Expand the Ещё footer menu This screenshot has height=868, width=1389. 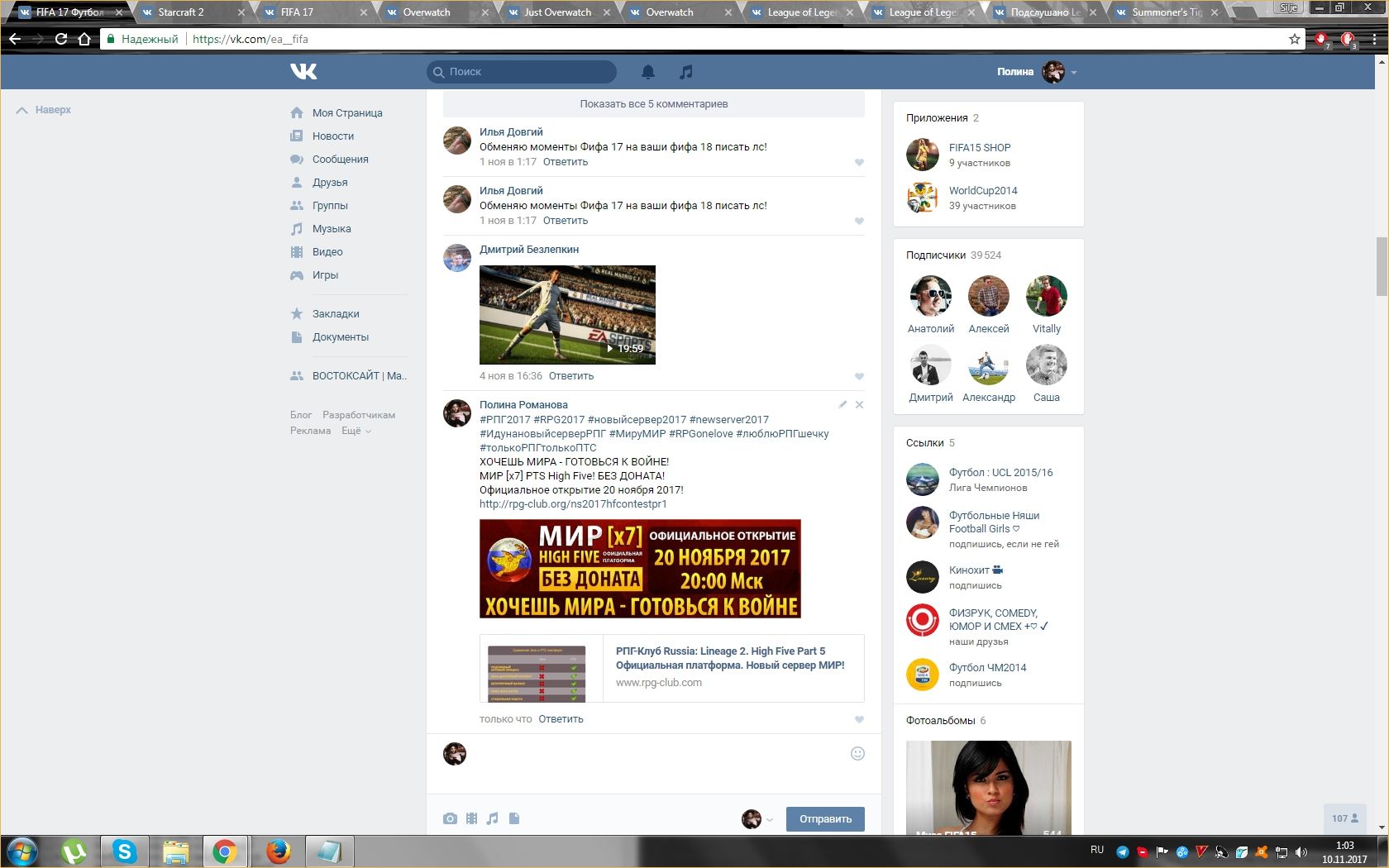pyautogui.click(x=356, y=431)
